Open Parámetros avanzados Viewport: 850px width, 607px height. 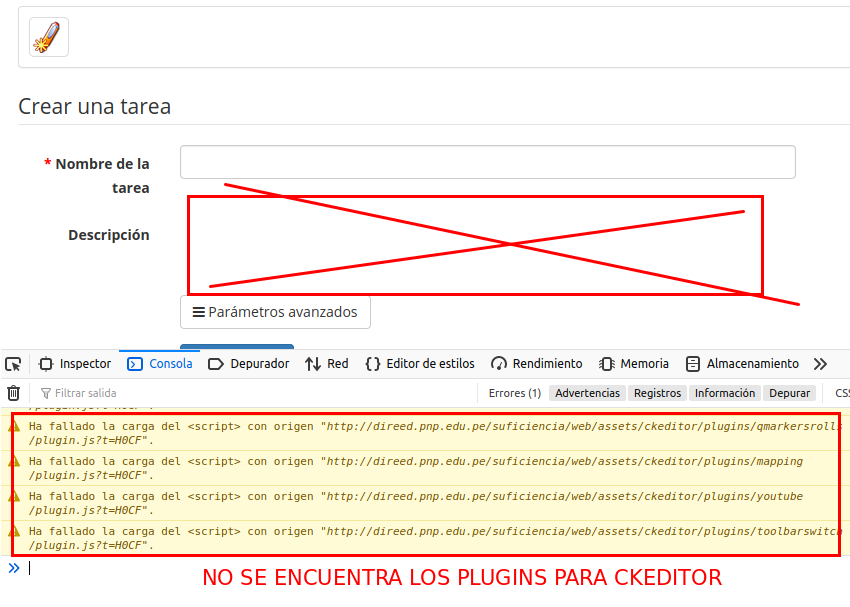tap(275, 312)
